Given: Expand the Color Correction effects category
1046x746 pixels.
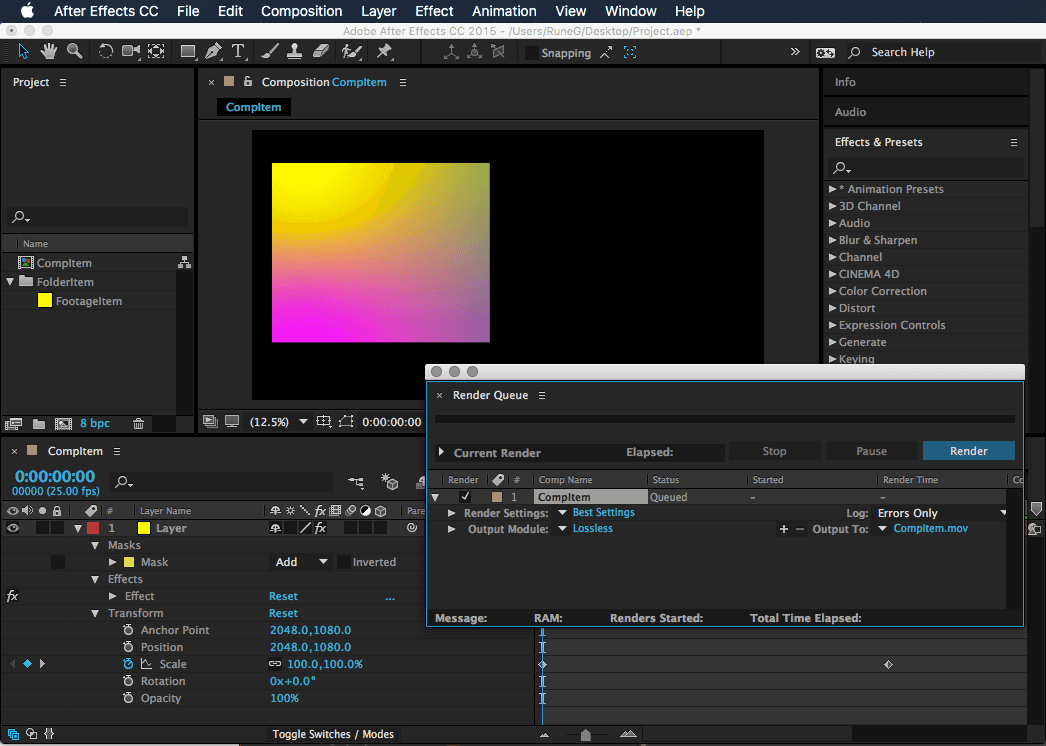Looking at the screenshot, I should (x=833, y=291).
